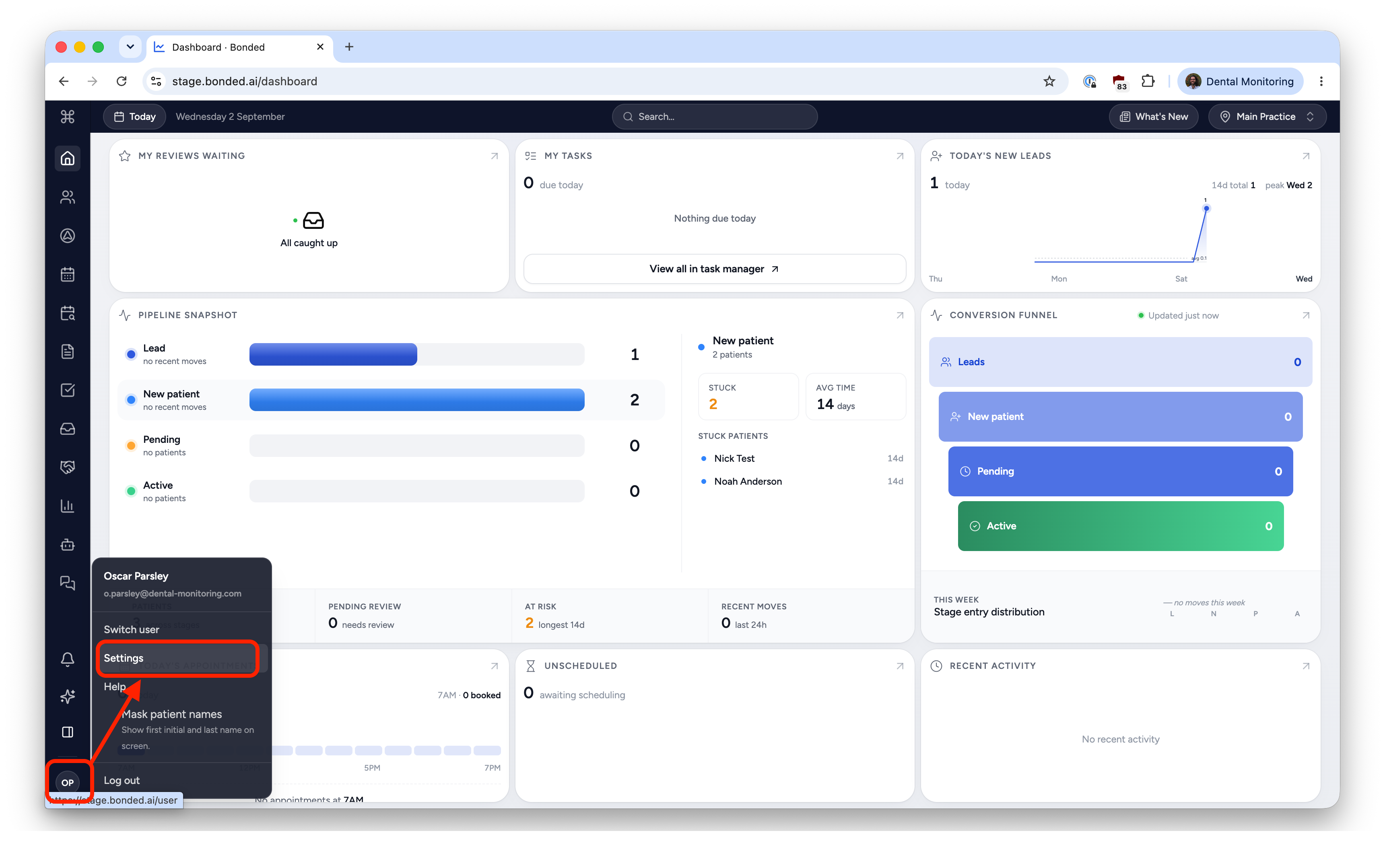The width and height of the screenshot is (1385, 868).
Task: Open the circled-A sidebar icon
Action: pyautogui.click(x=68, y=236)
